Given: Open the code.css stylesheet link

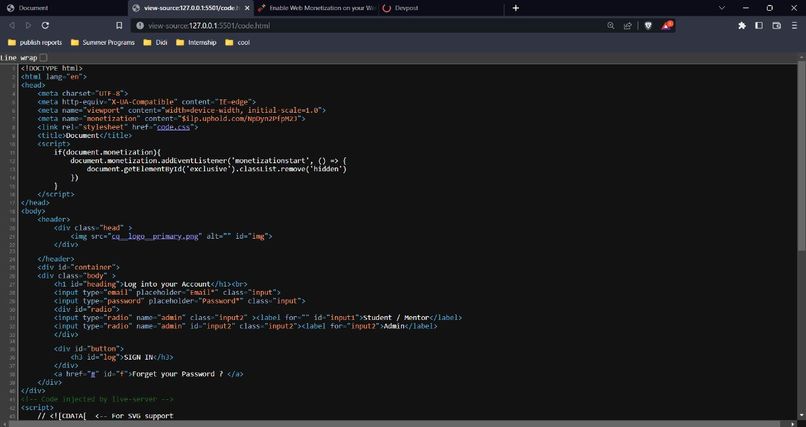Looking at the screenshot, I should [x=173, y=127].
